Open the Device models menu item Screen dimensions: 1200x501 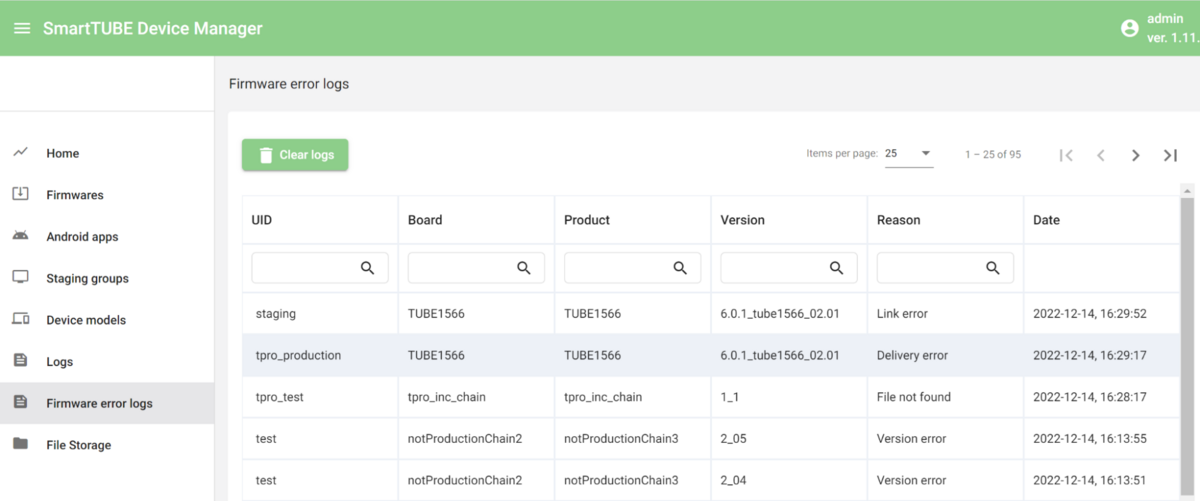point(107,320)
